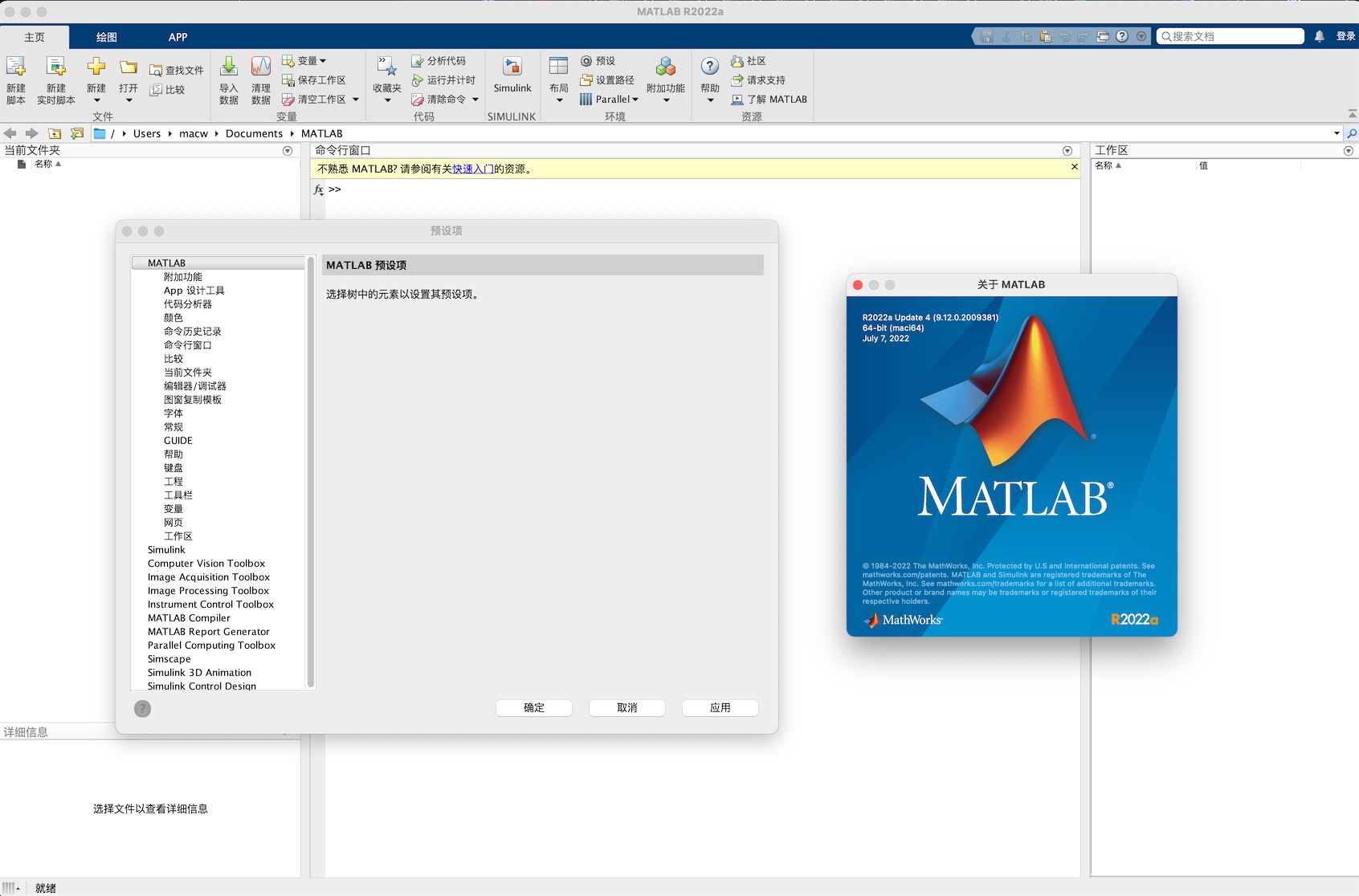Select MATLAB Compiler in preferences tree

189,618
